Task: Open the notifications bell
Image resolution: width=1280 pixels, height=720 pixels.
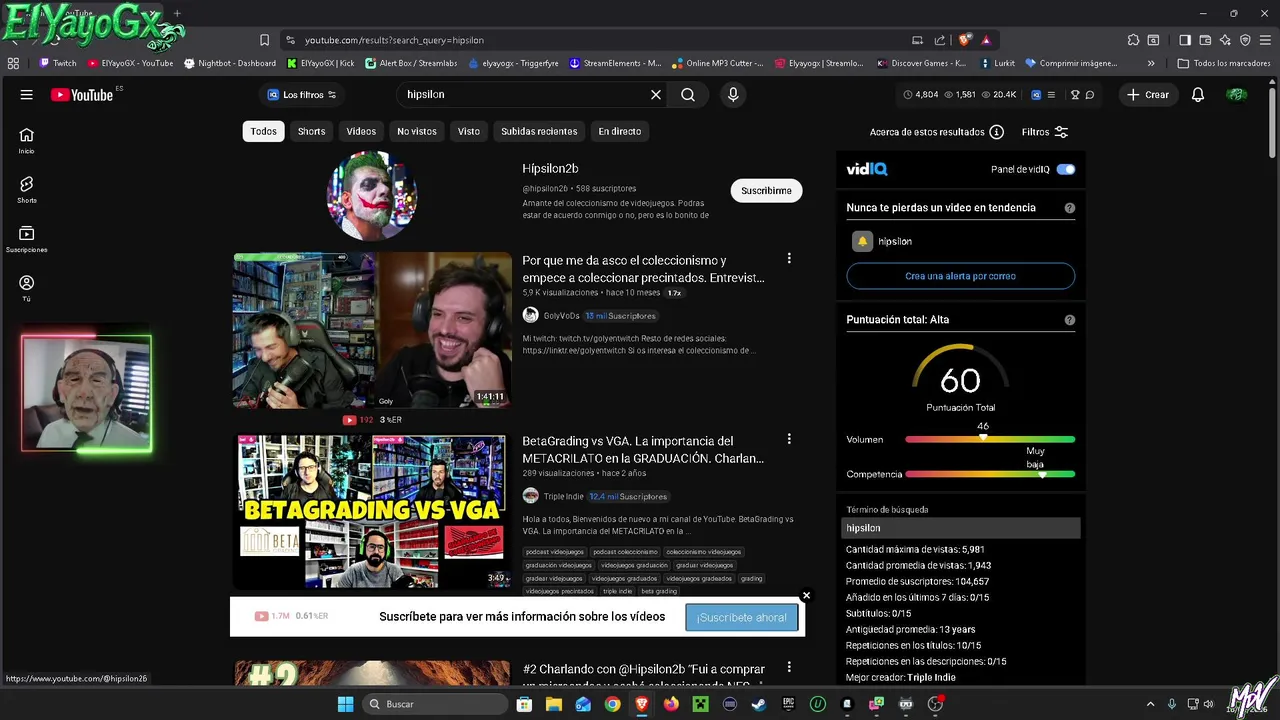Action: (x=1198, y=94)
